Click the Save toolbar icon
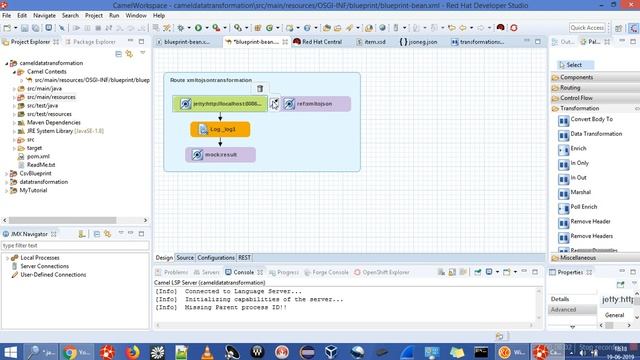The width and height of the screenshot is (640, 360). 24,28
